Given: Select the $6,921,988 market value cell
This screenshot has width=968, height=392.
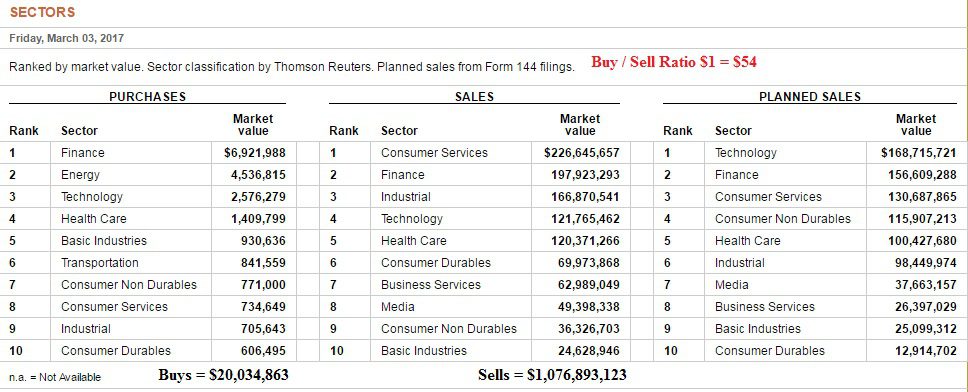Looking at the screenshot, I should 254,152.
